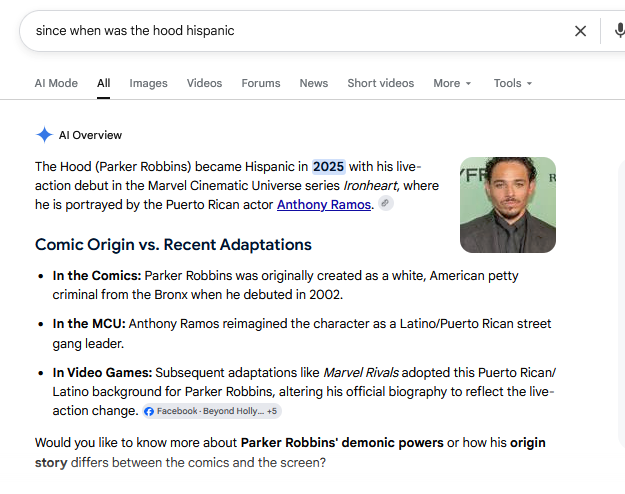Expand the Tools dropdown

coord(513,83)
